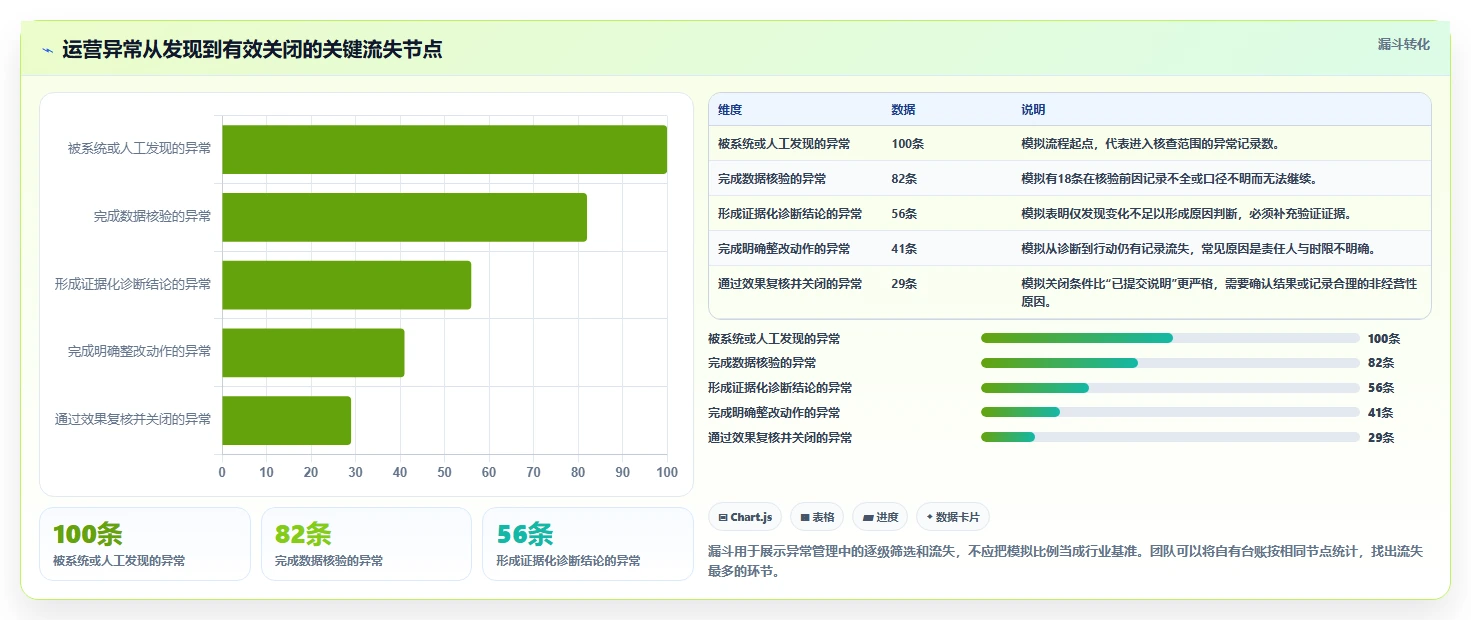Open the 100条 stat card
This screenshot has height=620, width=1471.
(145, 544)
